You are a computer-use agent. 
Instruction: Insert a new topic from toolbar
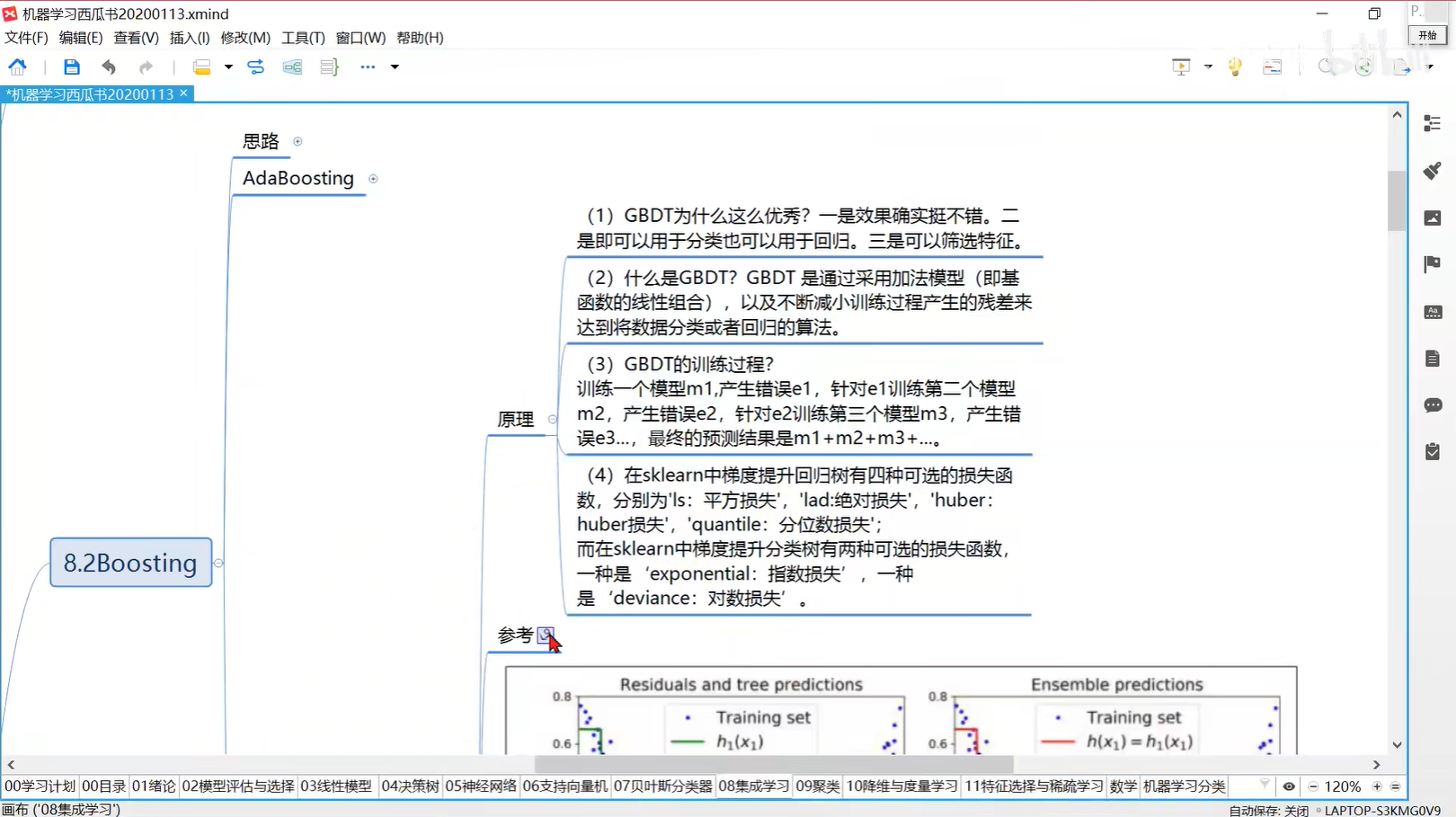[x=202, y=67]
